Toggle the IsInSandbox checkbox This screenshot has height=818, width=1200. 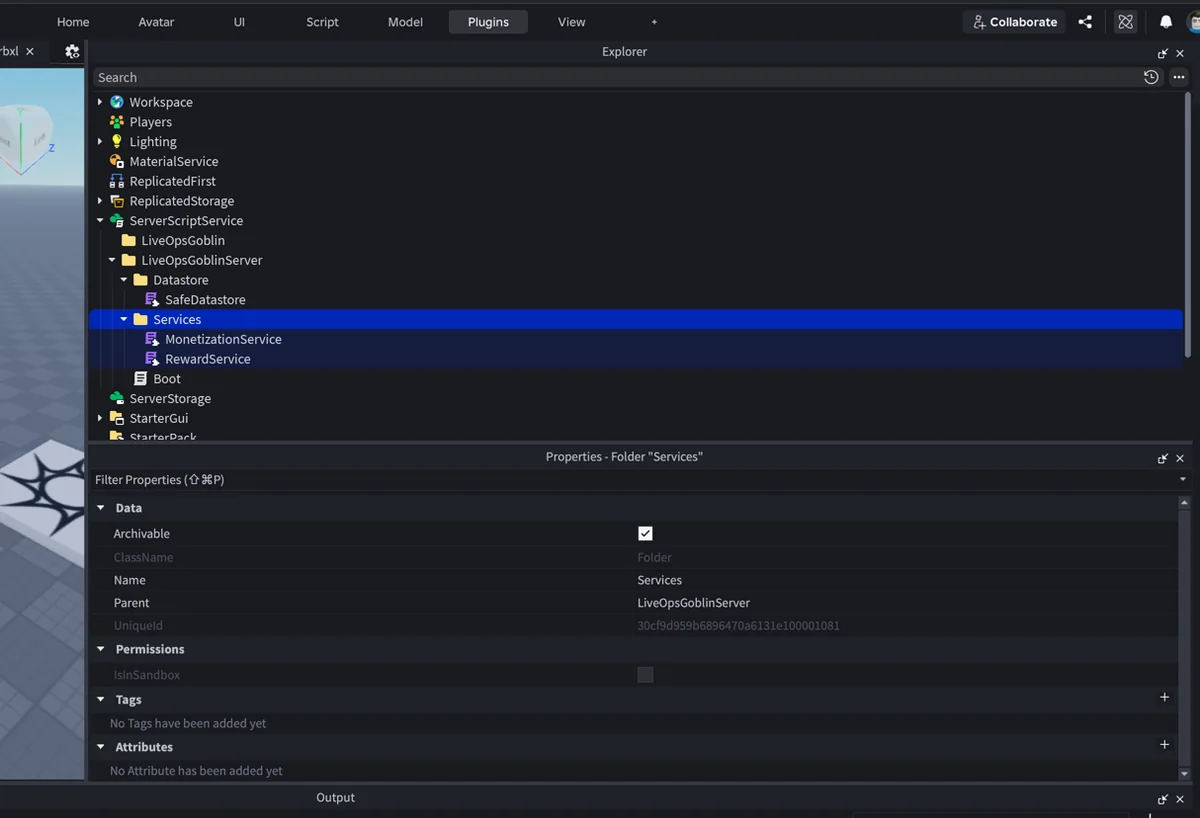[645, 675]
